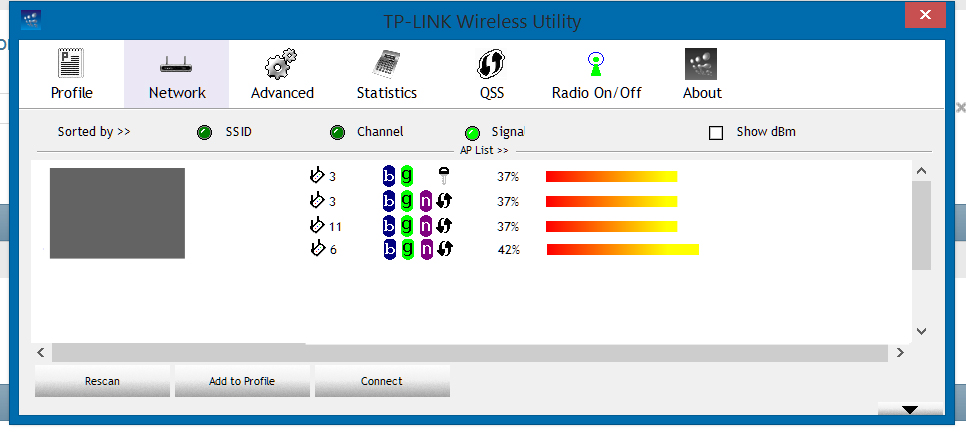Click the vertical scrollbar thumb in AP list

pos(922,225)
